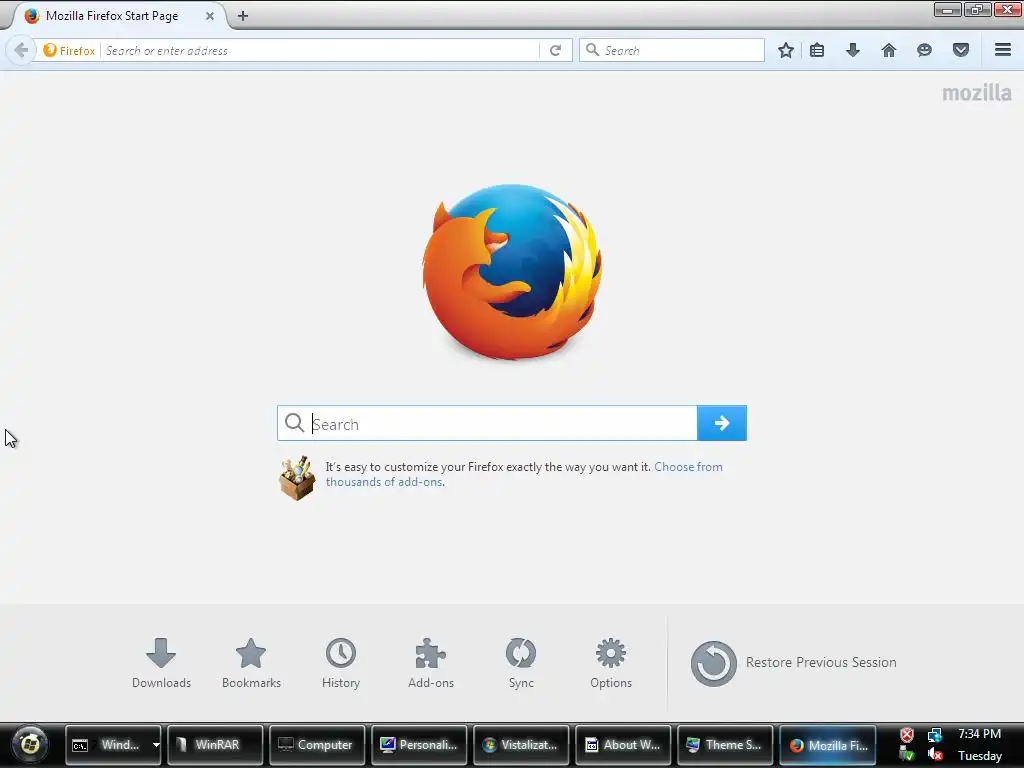Screen dimensions: 1024x768
Task: Open 'Choose from thousands of add-ons' link
Action: click(x=524, y=474)
